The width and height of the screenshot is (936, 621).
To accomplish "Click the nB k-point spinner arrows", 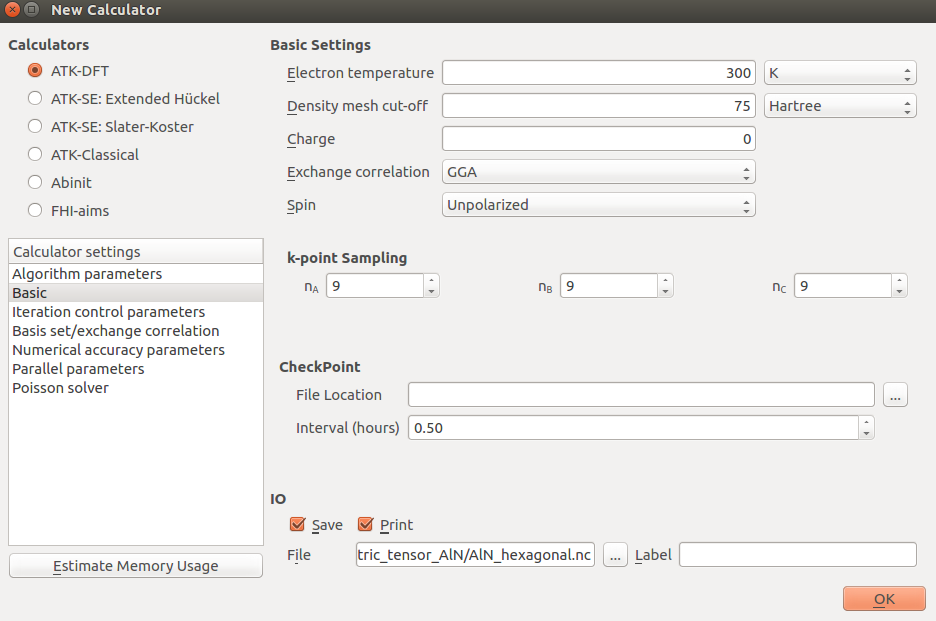I will click(665, 285).
